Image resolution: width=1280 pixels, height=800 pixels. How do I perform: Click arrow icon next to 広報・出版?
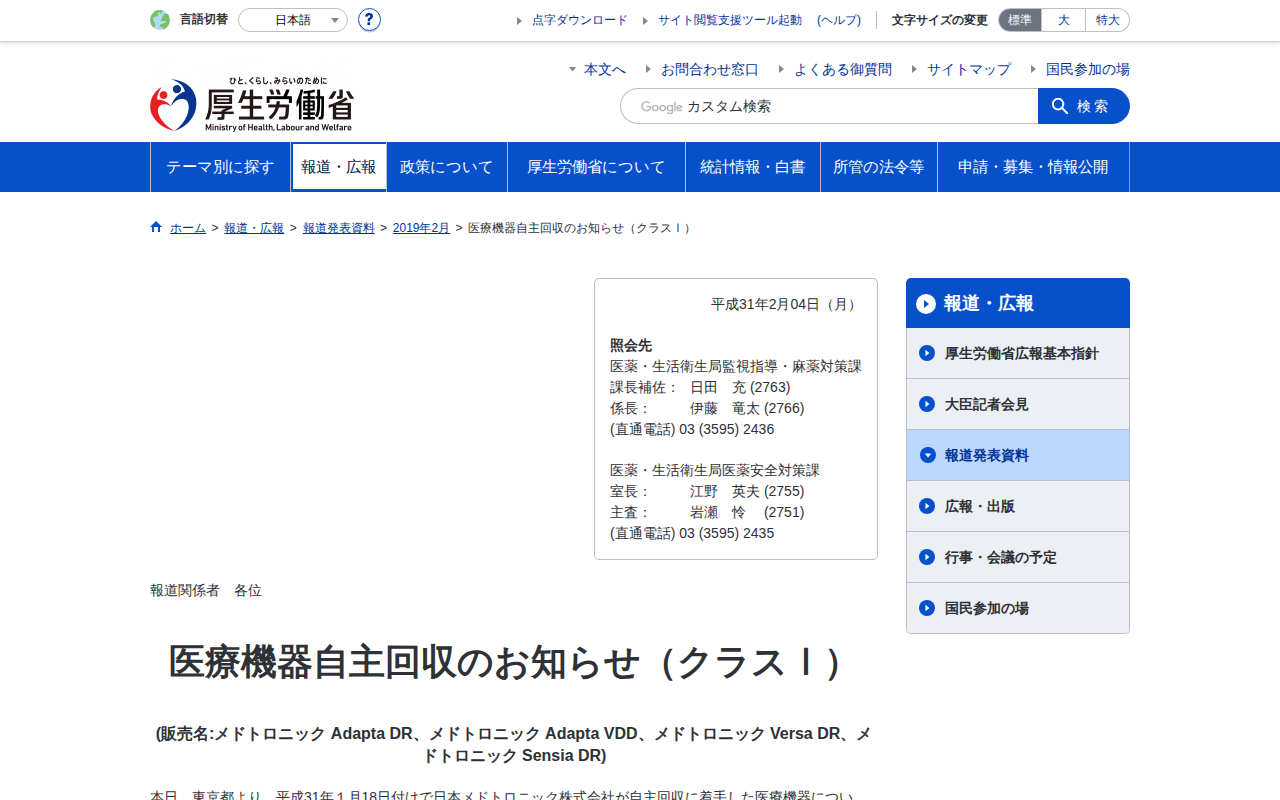coord(927,506)
